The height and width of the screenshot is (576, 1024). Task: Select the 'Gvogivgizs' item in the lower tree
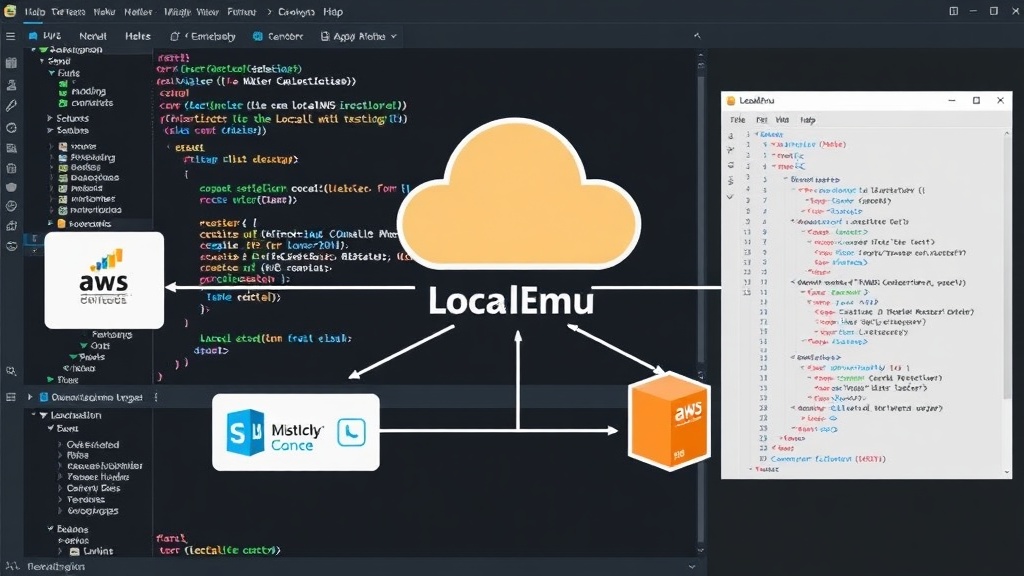point(93,511)
